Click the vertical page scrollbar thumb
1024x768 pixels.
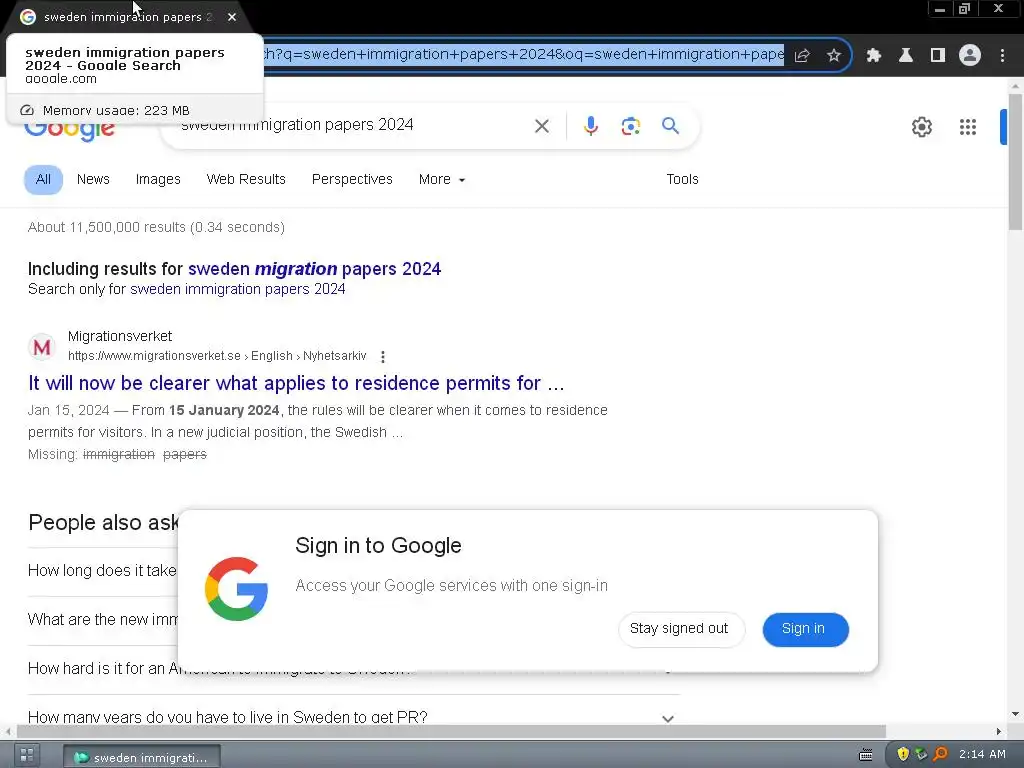(x=1015, y=163)
